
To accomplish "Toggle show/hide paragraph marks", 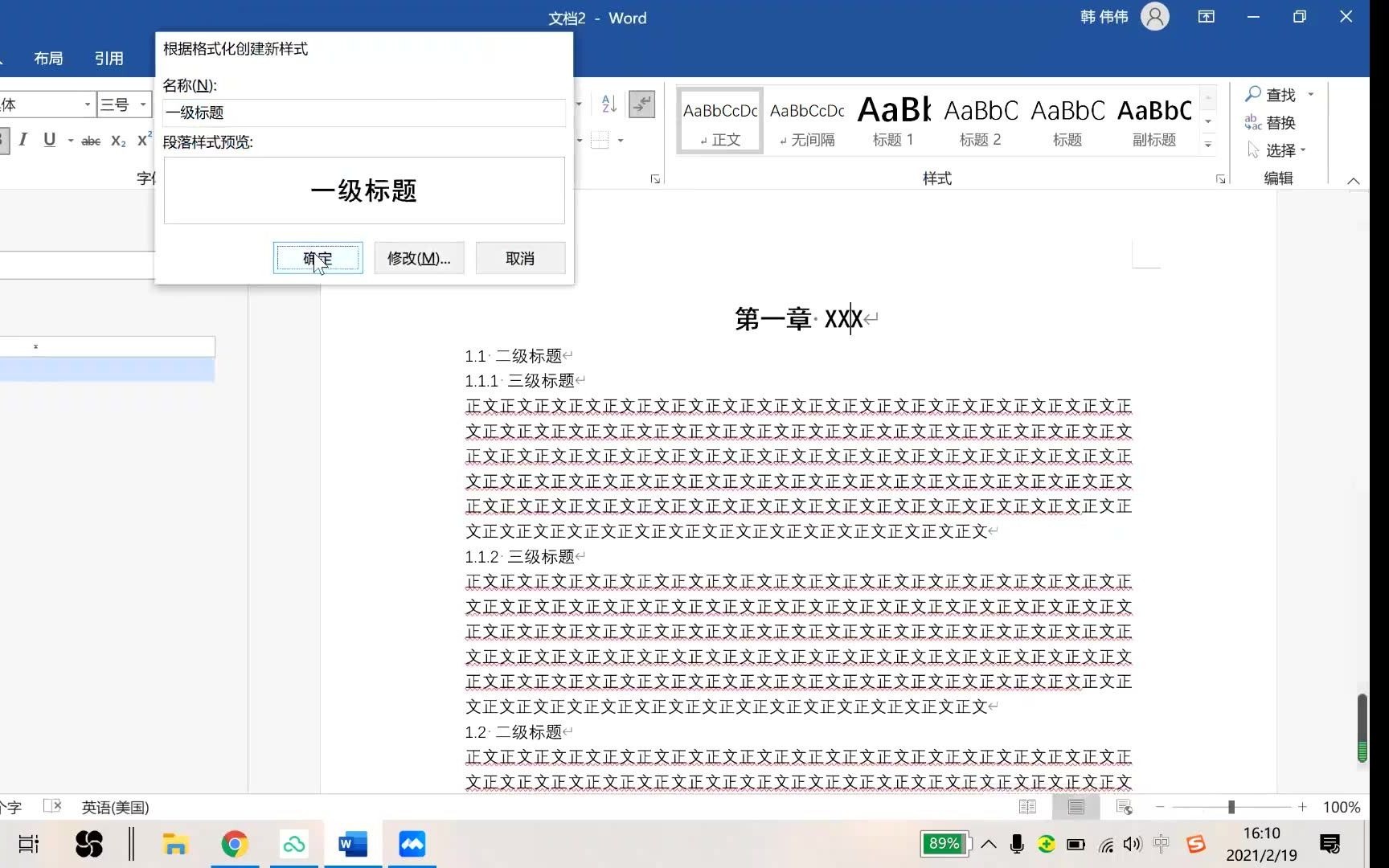I will click(x=641, y=104).
